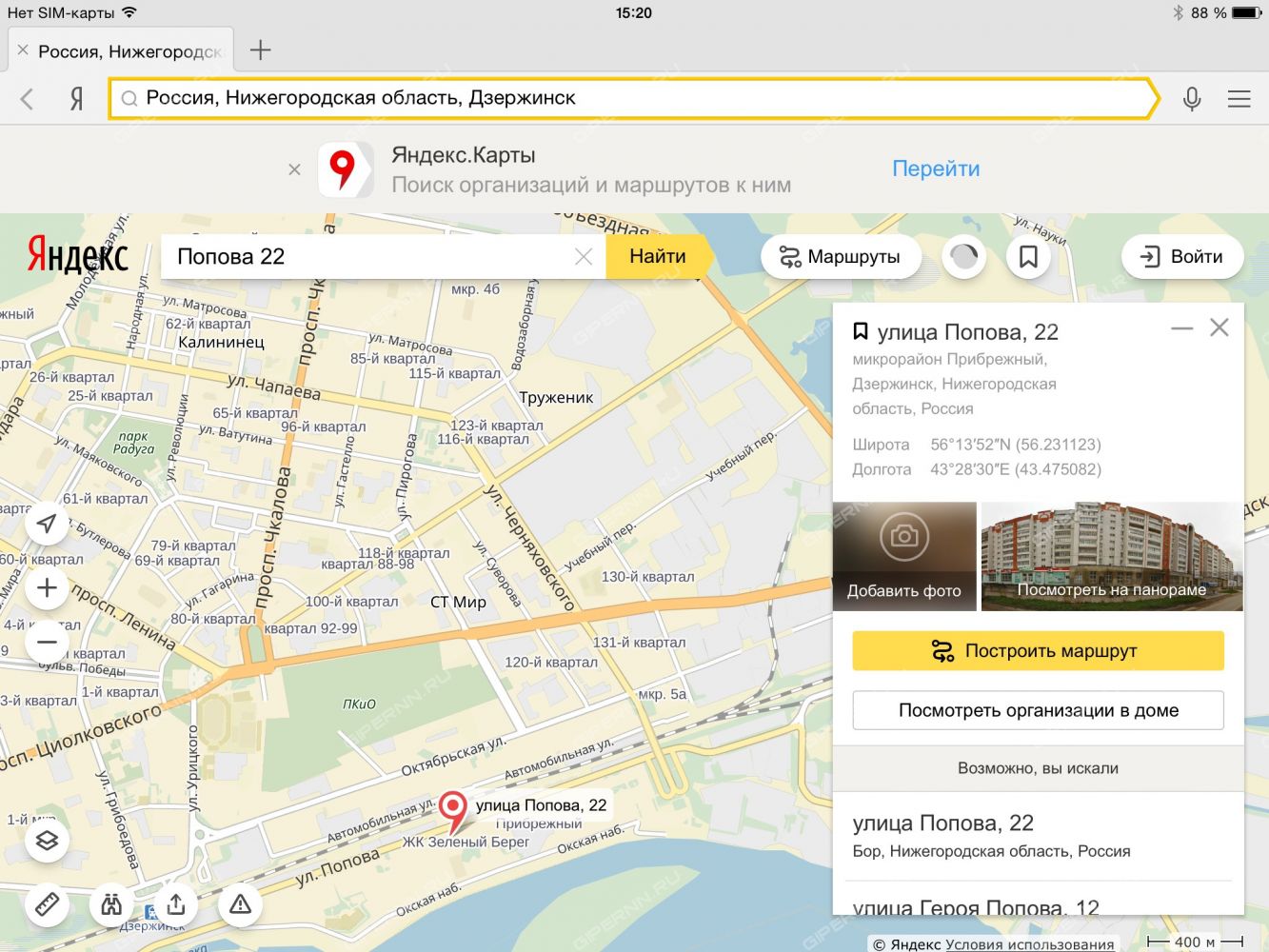Open the browser hamburger menu
This screenshot has width=1269, height=952.
1239,98
